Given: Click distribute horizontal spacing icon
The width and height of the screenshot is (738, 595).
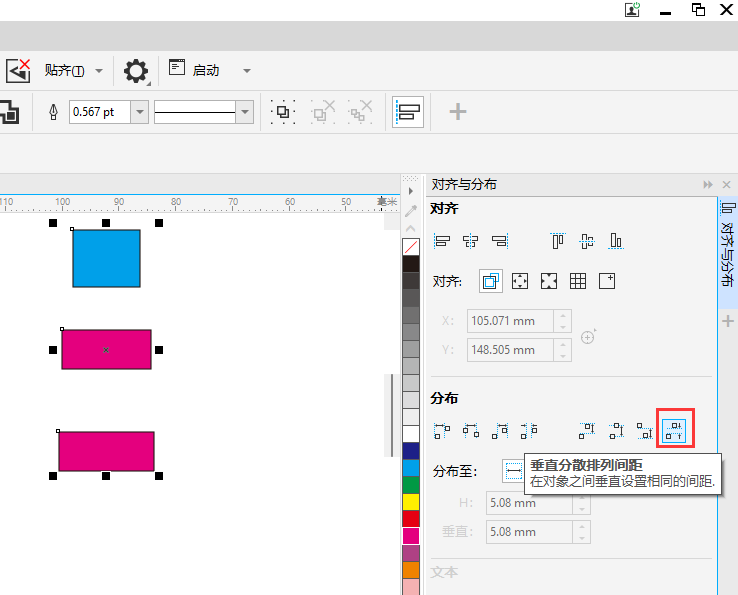Looking at the screenshot, I should click(x=529, y=431).
